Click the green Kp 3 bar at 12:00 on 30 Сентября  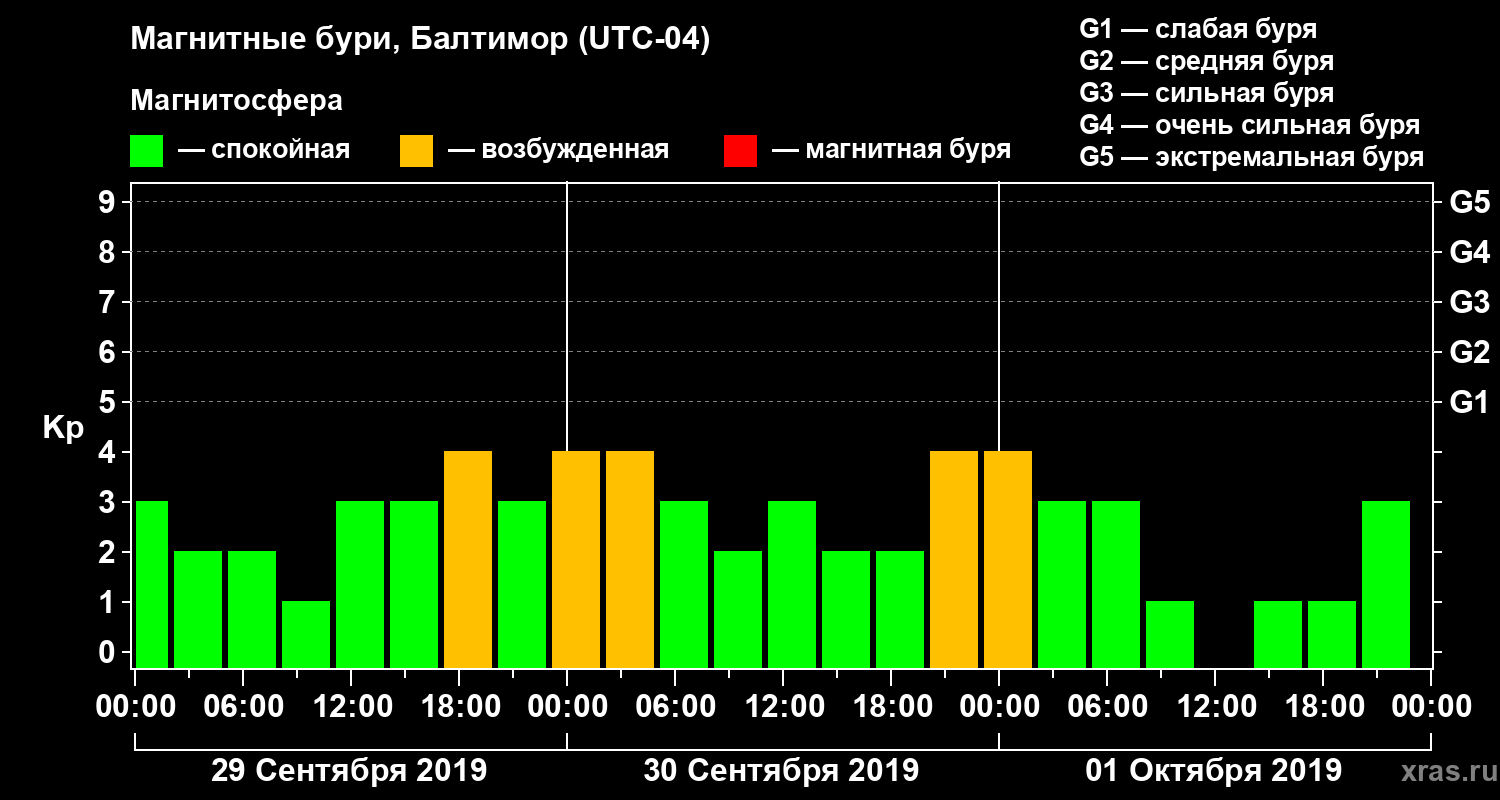click(792, 584)
